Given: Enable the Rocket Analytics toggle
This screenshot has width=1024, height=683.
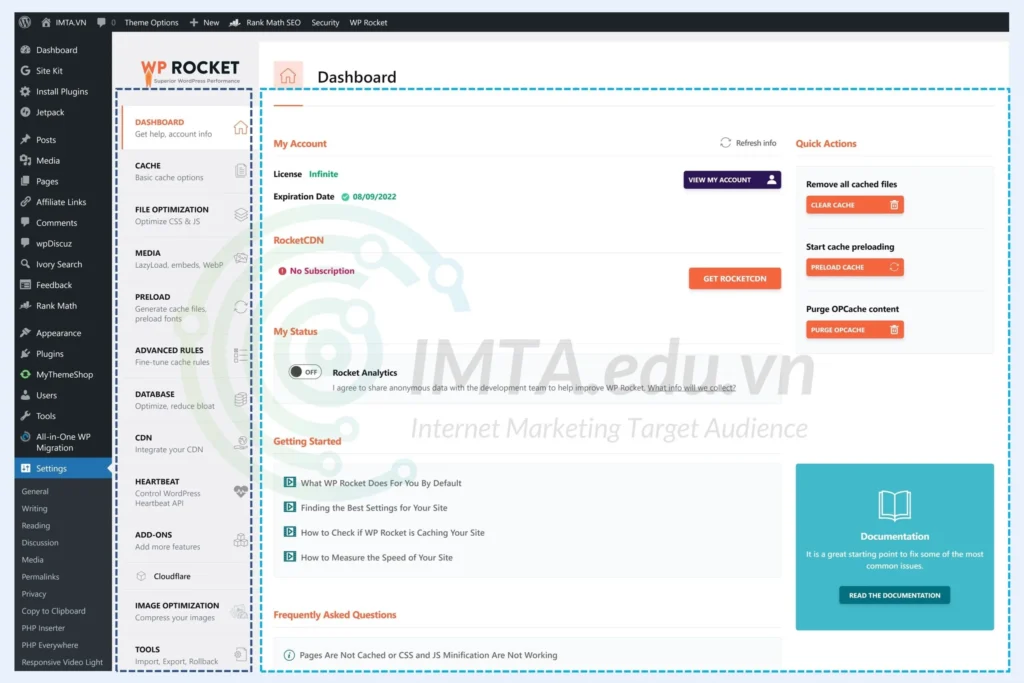Looking at the screenshot, I should coord(305,372).
